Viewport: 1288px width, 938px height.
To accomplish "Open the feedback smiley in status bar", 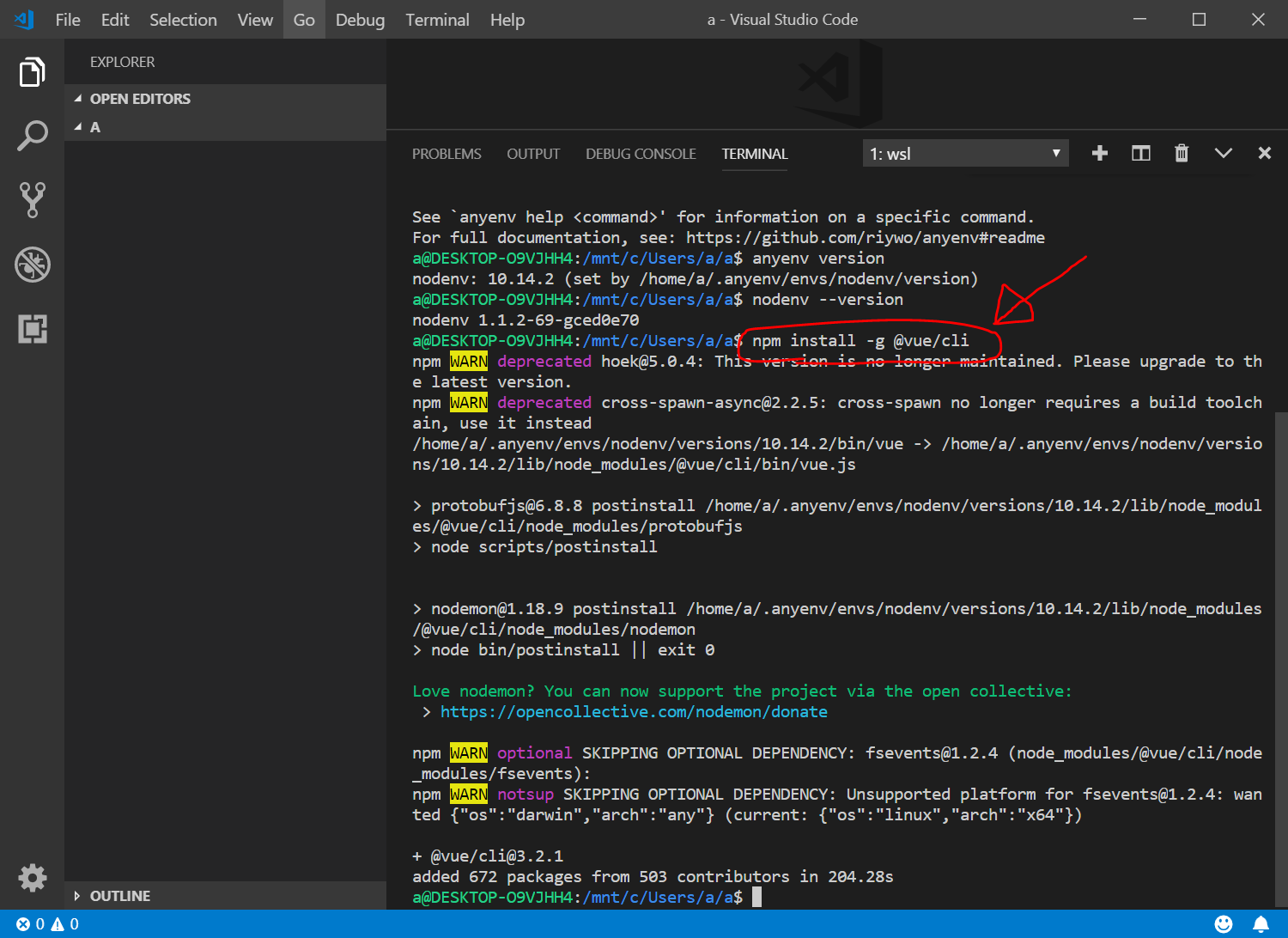I will coord(1224,924).
